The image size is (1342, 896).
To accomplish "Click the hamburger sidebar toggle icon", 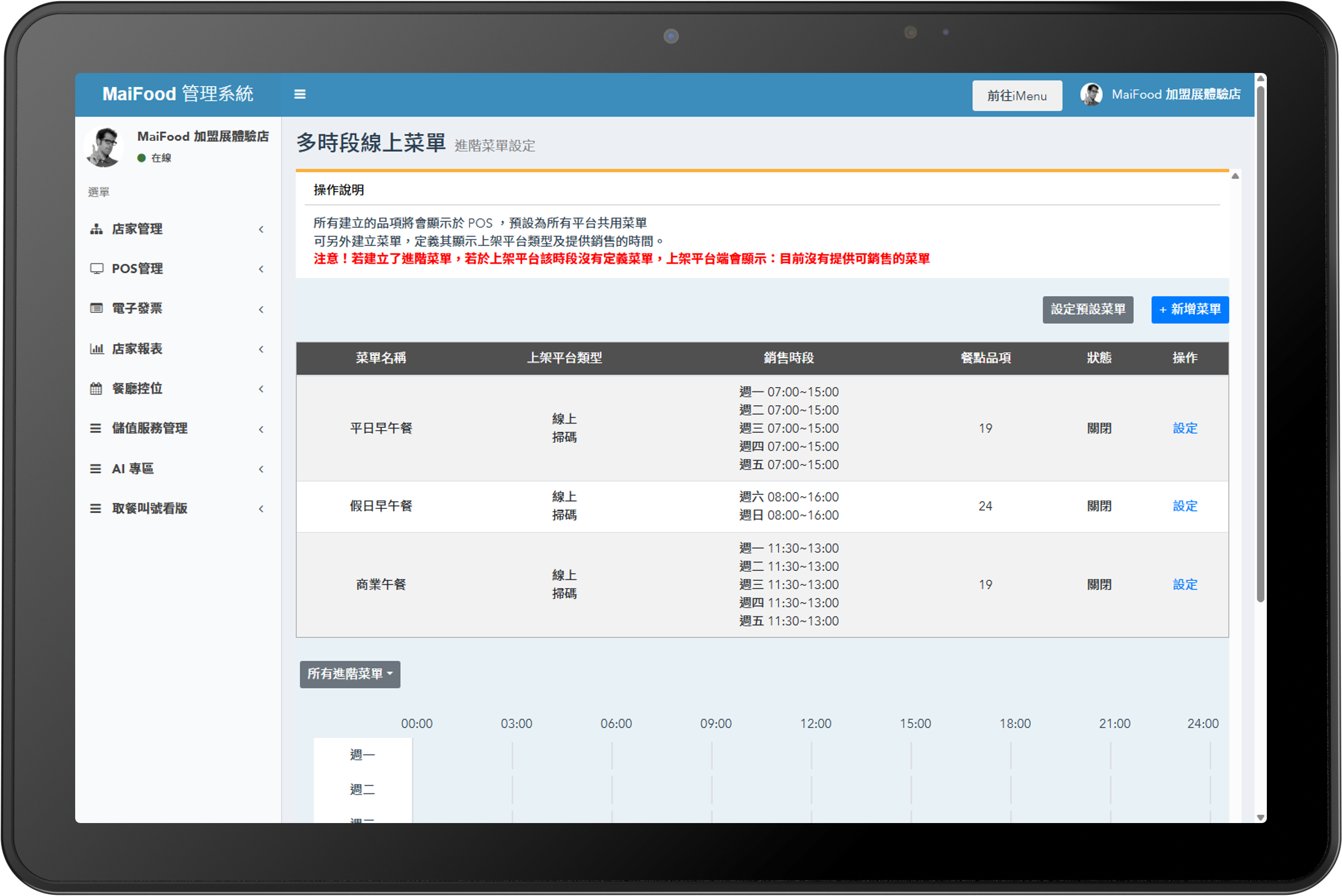I will tap(300, 94).
